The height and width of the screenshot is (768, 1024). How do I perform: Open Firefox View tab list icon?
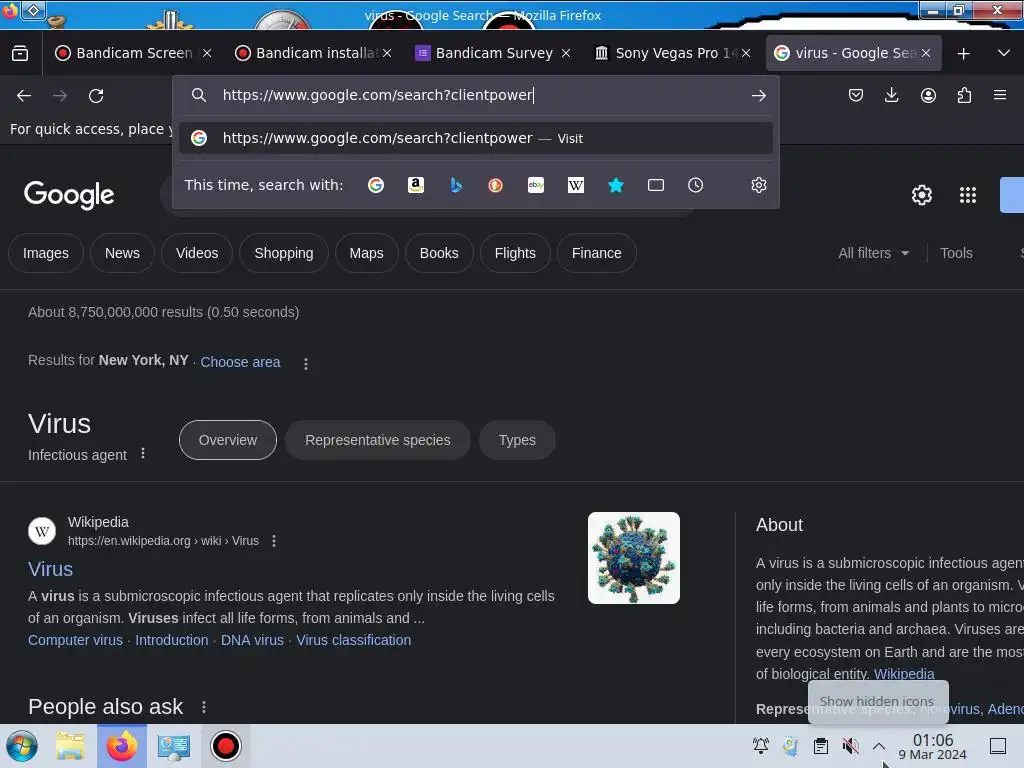[20, 53]
